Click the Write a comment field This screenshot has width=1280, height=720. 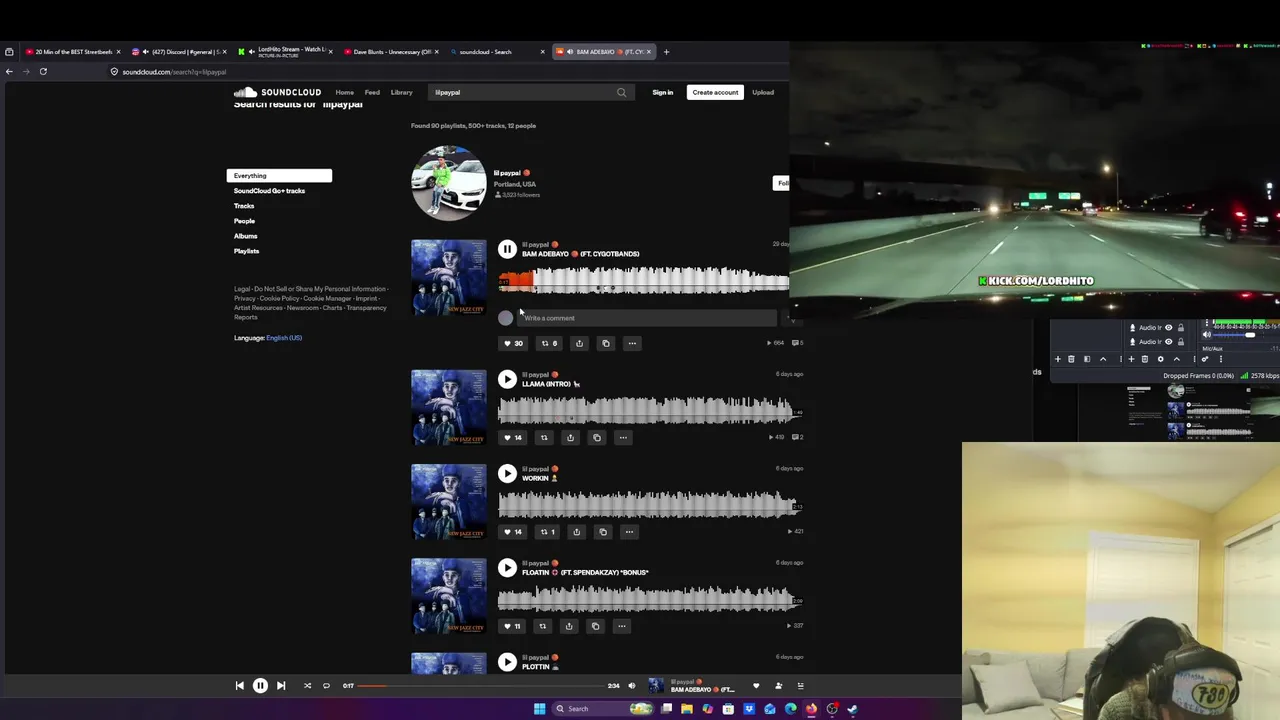tap(647, 318)
